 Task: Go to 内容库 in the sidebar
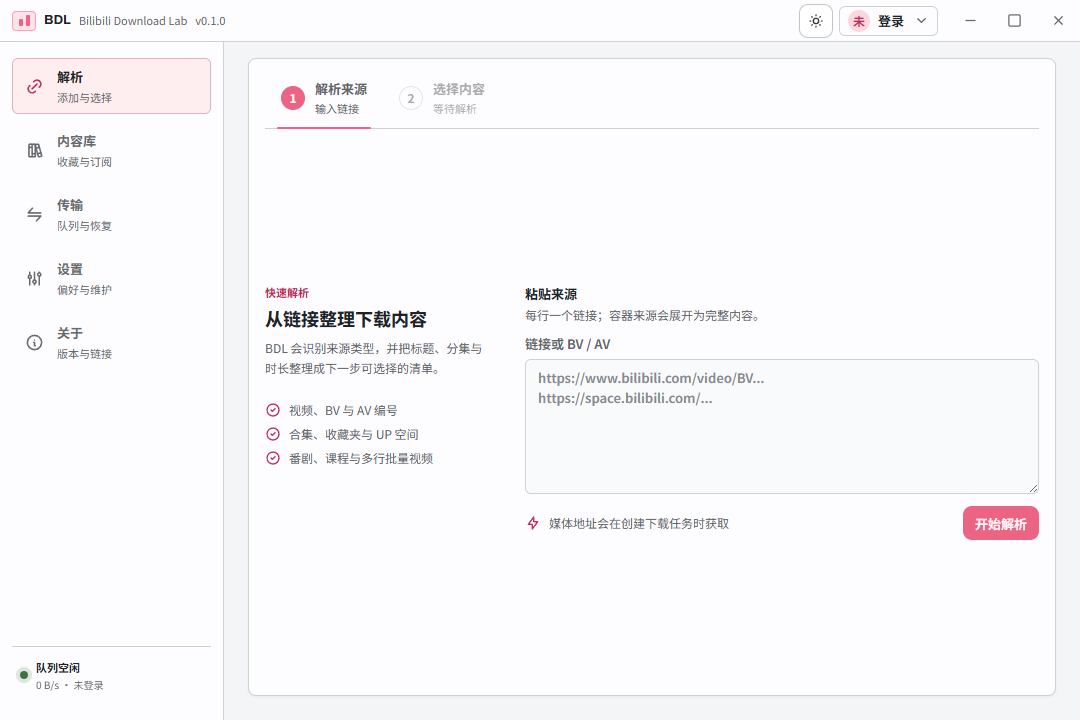pos(112,150)
